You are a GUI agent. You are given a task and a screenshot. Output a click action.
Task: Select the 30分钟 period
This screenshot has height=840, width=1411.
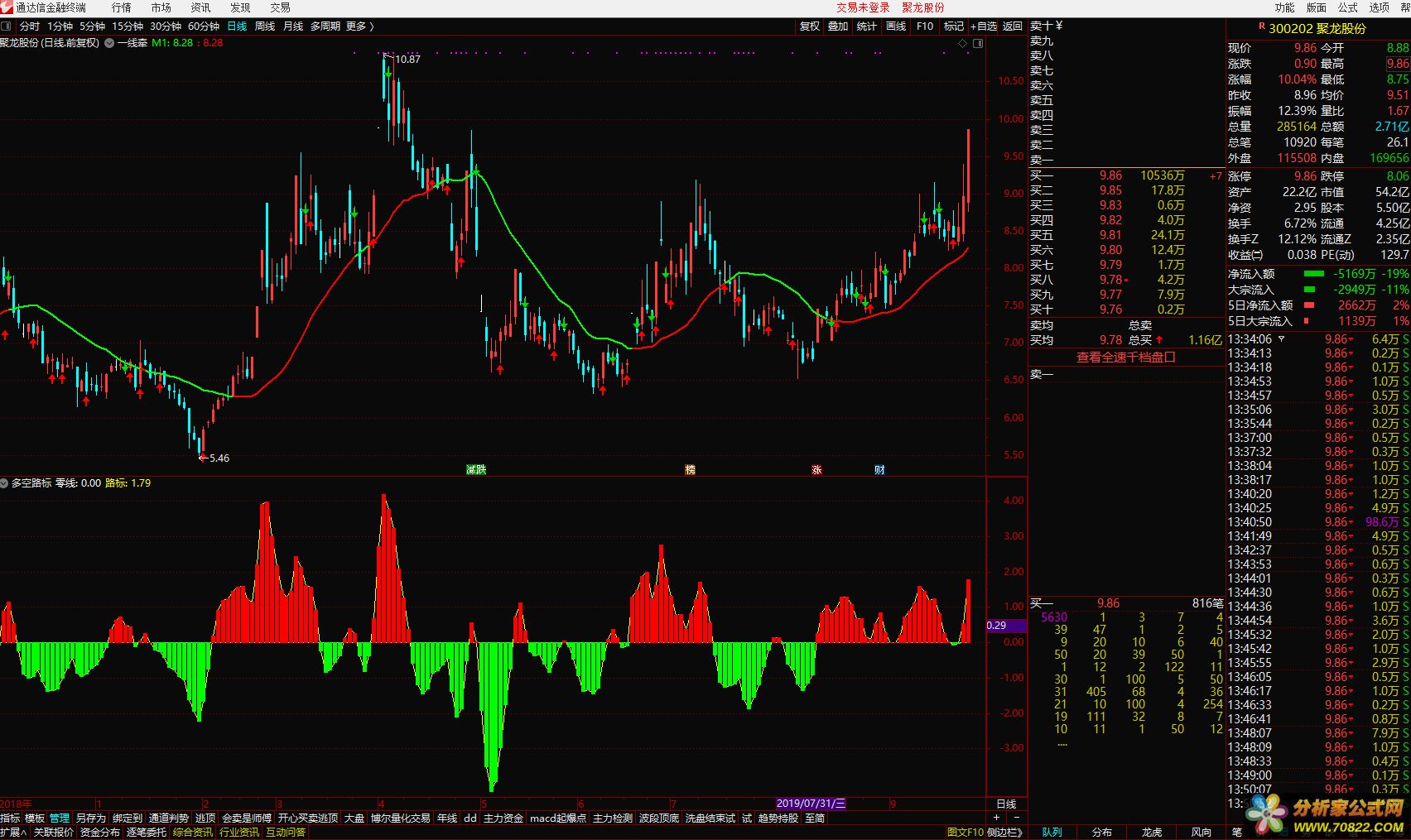[166, 26]
